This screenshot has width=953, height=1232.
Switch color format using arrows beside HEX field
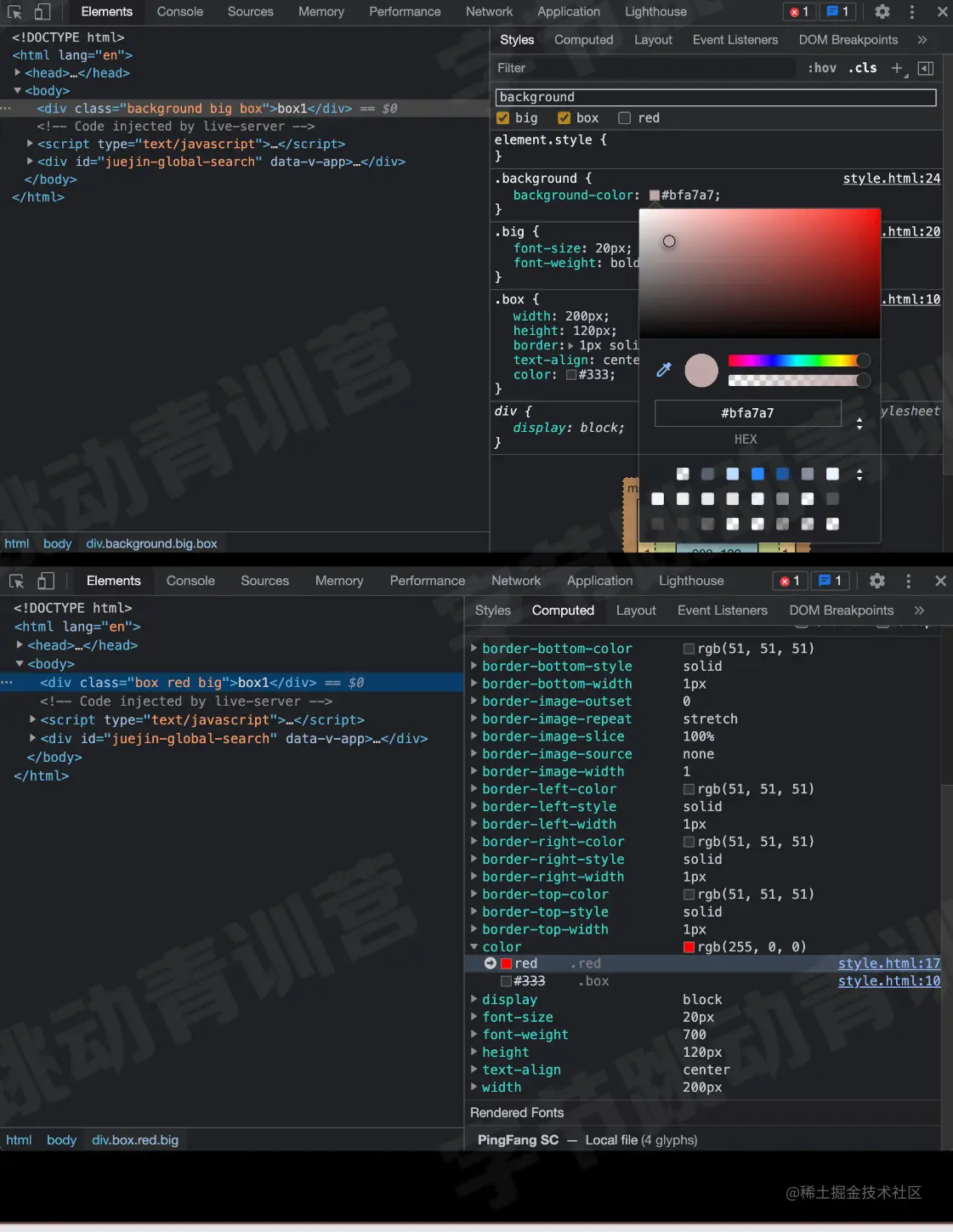point(859,423)
